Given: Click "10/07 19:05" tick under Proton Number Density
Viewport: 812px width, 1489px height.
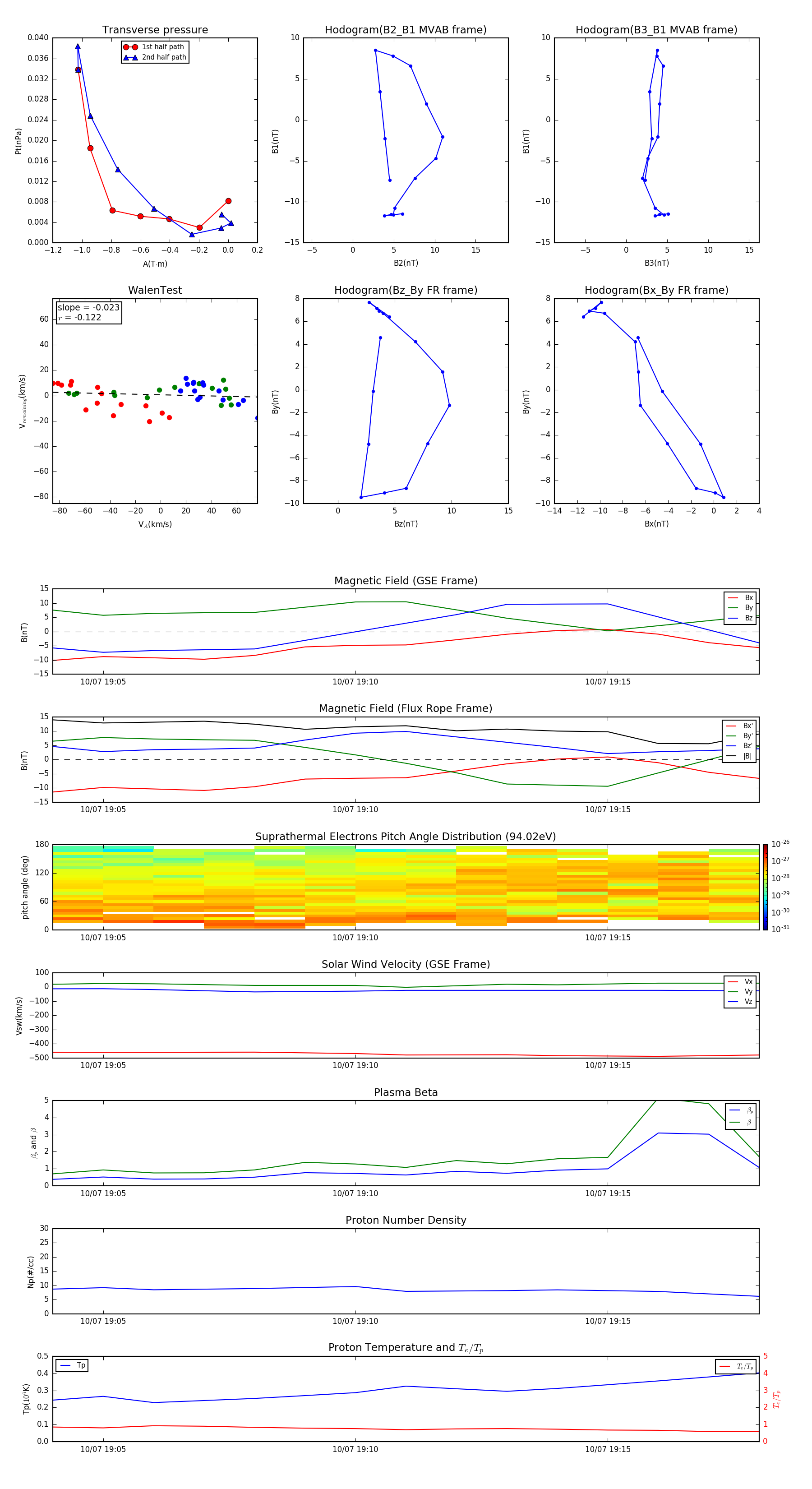Looking at the screenshot, I should click(x=103, y=1321).
